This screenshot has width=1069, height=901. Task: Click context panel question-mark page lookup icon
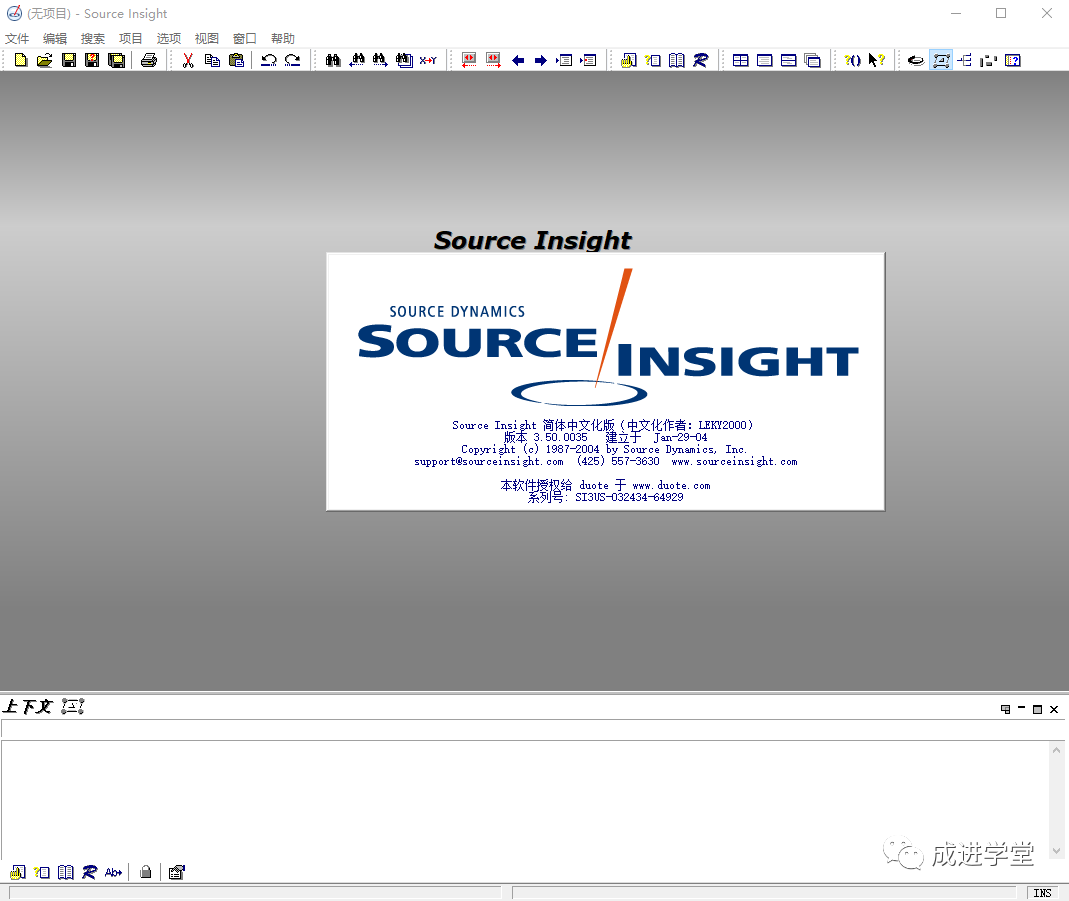tap(42, 872)
